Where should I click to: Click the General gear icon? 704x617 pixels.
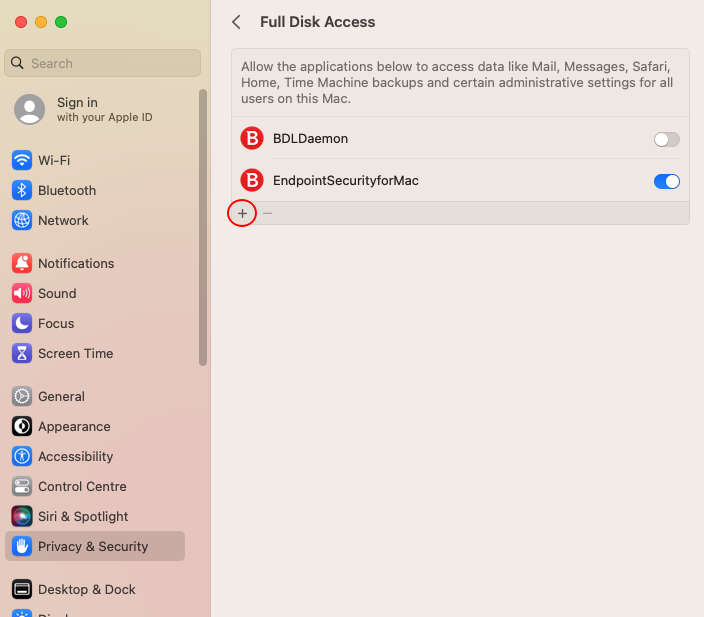click(x=22, y=396)
